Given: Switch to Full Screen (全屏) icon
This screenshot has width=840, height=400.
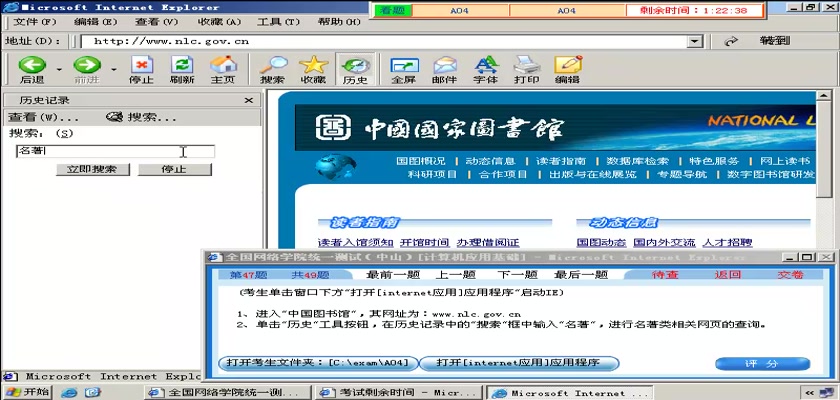Looking at the screenshot, I should click(x=404, y=65).
